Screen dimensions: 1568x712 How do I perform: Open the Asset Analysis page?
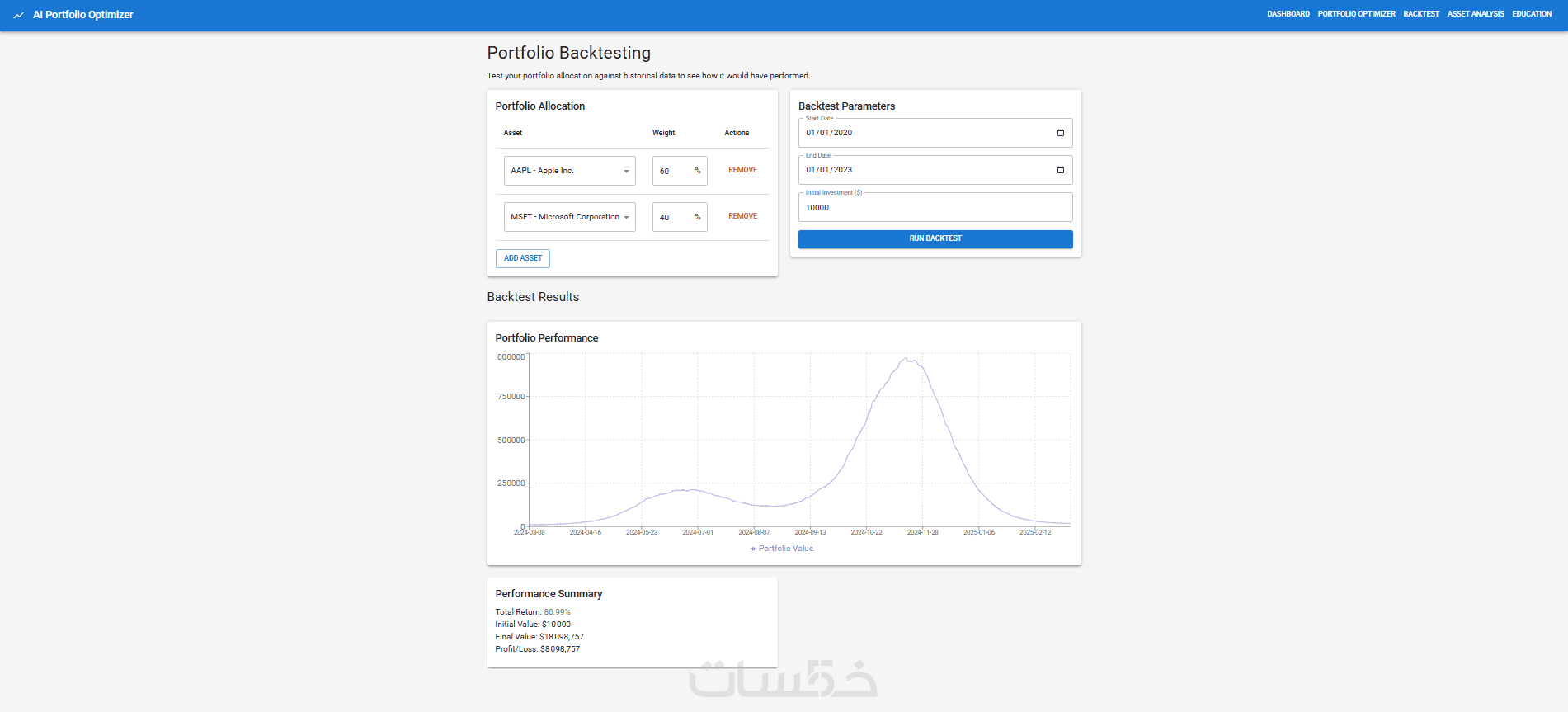1475,14
